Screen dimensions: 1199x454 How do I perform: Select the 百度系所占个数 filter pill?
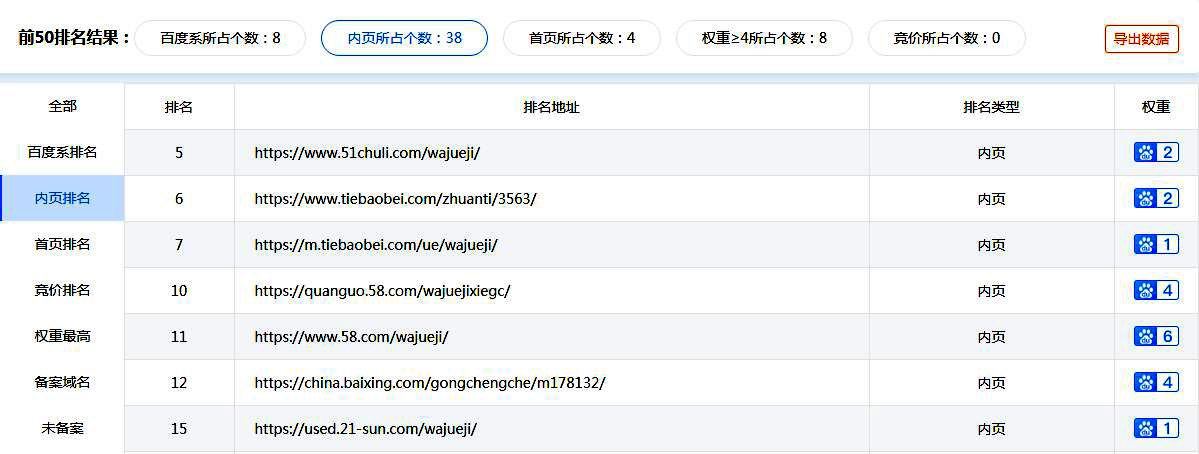coord(220,38)
